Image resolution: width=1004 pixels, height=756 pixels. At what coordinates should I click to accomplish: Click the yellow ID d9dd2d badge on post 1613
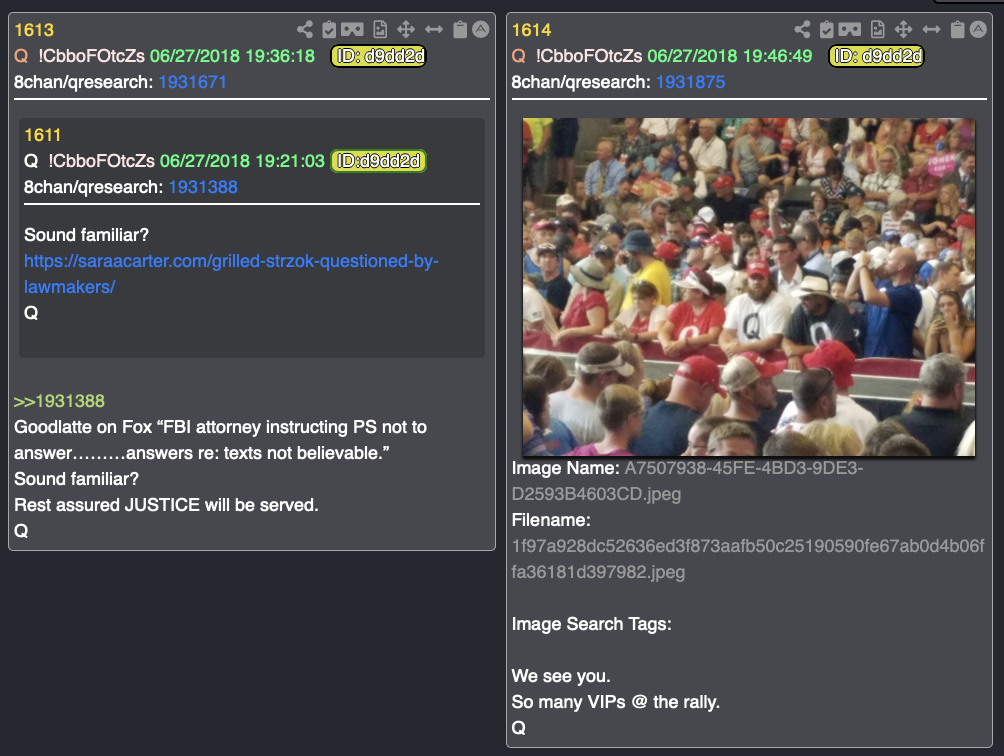(x=378, y=56)
